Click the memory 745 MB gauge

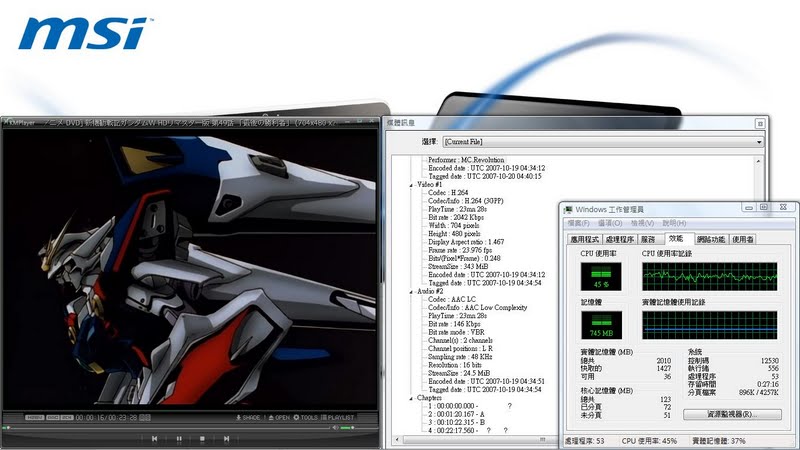click(601, 325)
